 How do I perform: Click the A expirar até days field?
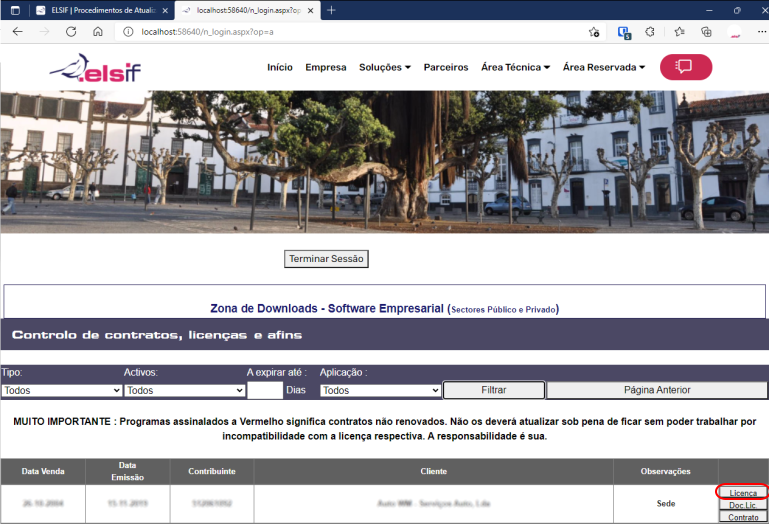264,390
